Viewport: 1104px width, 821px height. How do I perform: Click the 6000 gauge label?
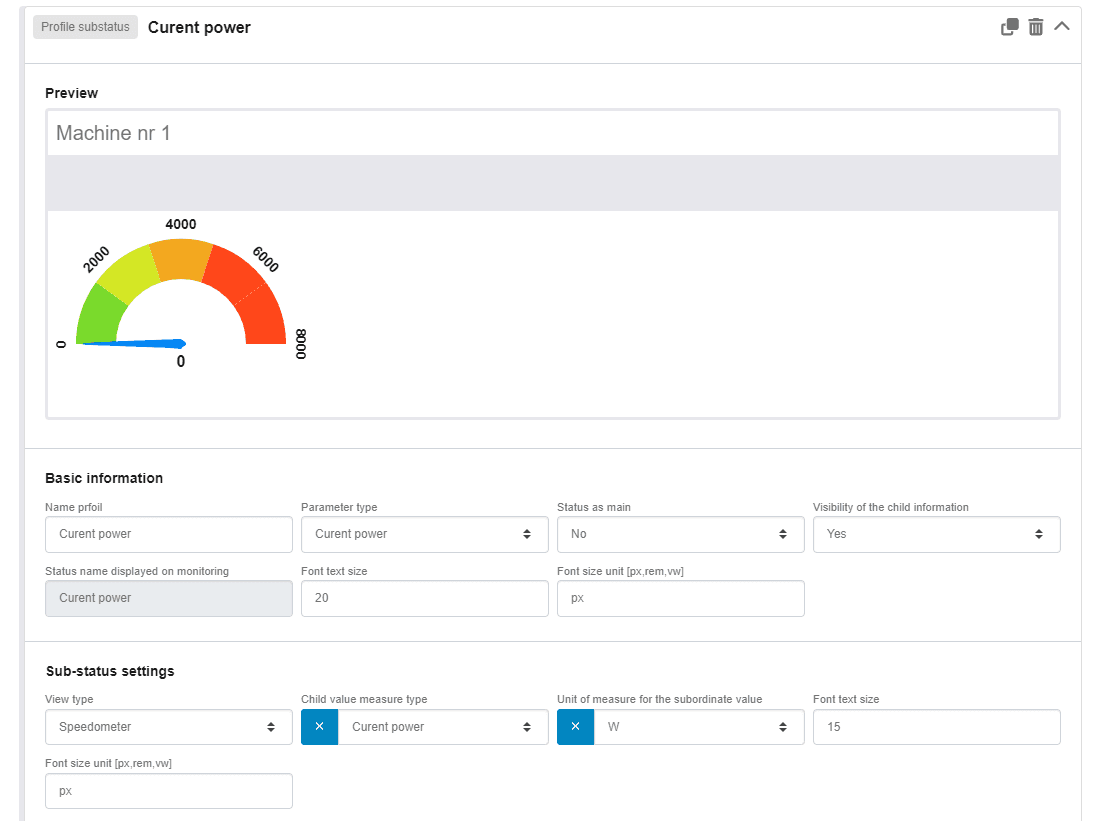click(x=265, y=259)
